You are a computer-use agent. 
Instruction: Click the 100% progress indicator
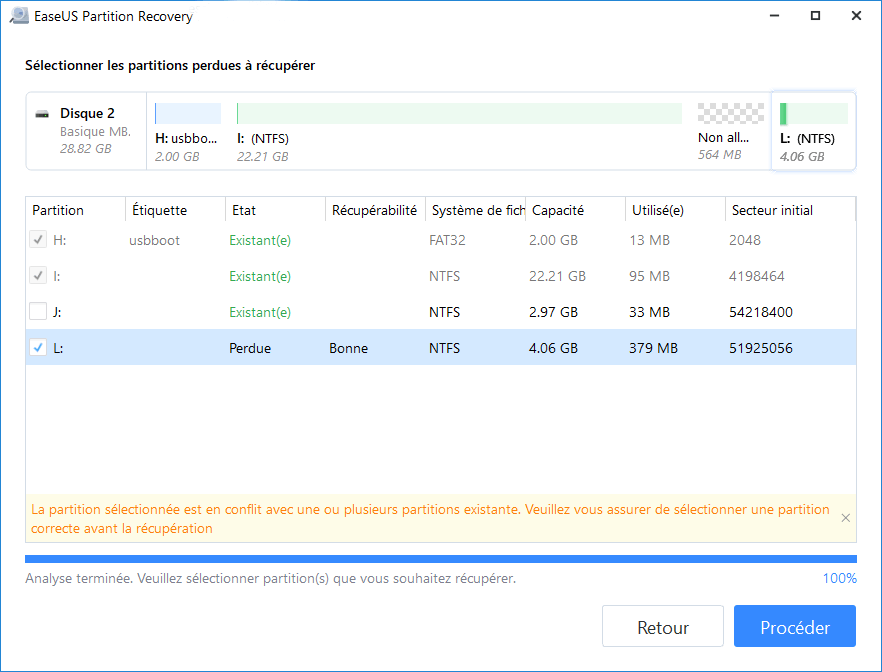click(839, 578)
